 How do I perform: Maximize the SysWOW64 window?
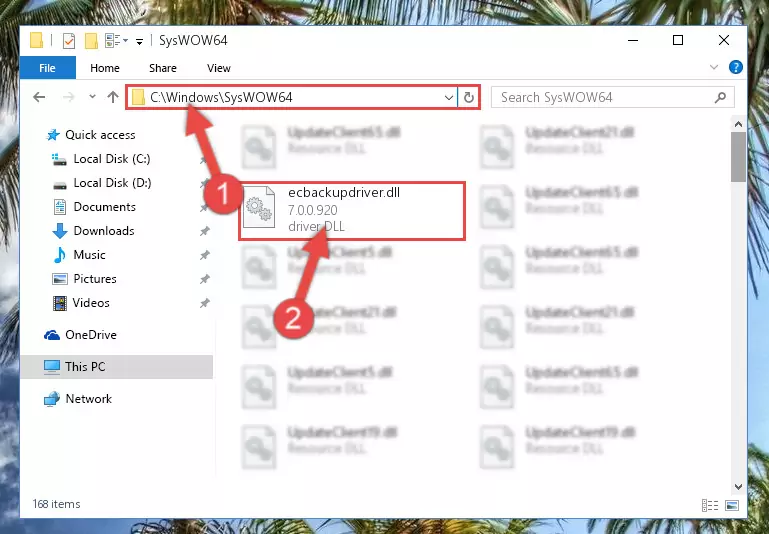(678, 40)
